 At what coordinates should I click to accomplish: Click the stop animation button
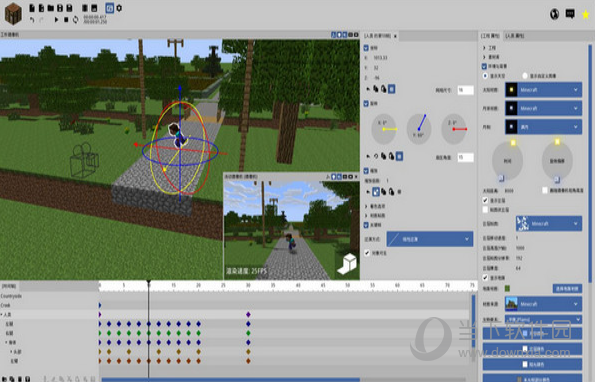coord(66,19)
